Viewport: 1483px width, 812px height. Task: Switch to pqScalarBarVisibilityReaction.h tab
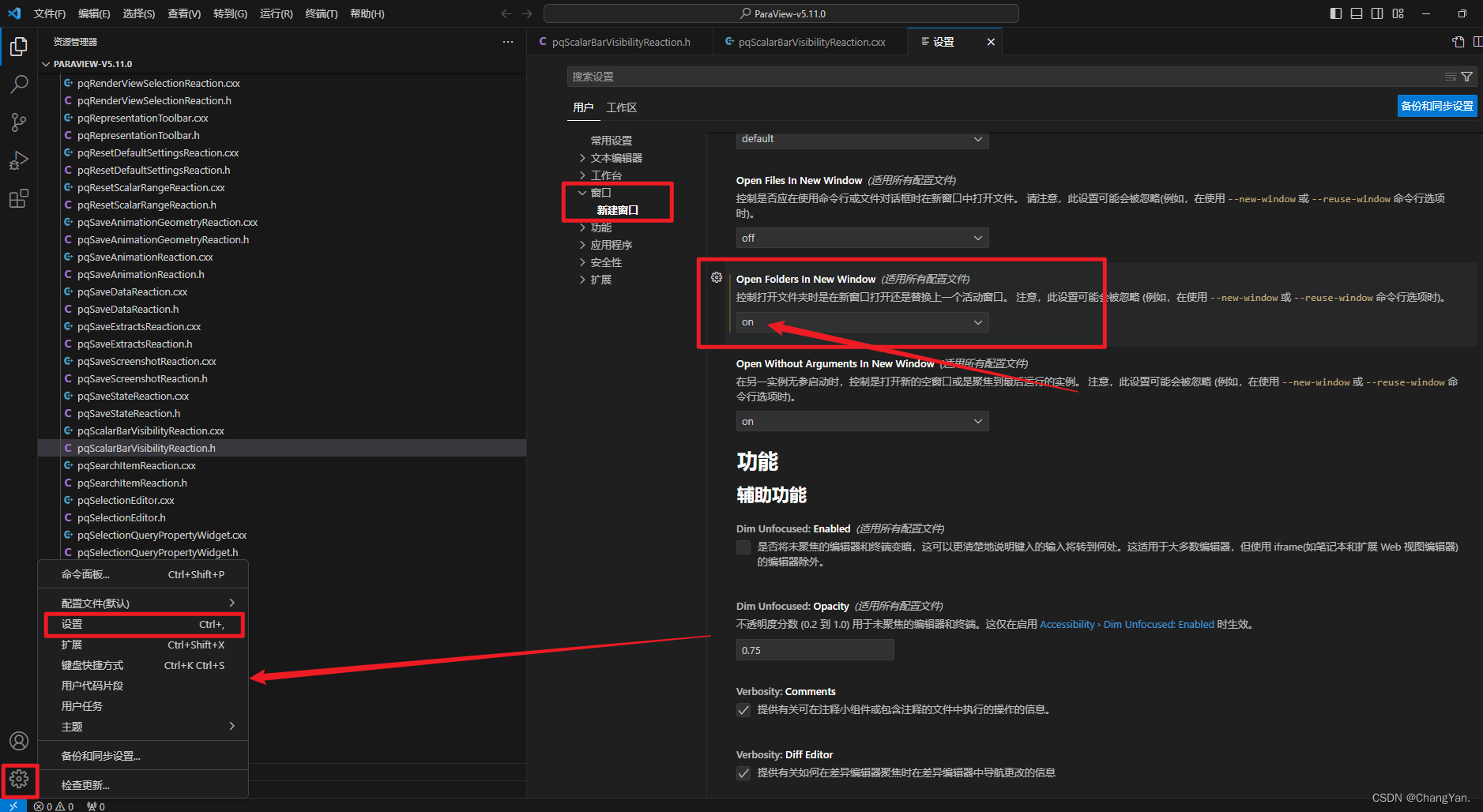pyautogui.click(x=619, y=42)
